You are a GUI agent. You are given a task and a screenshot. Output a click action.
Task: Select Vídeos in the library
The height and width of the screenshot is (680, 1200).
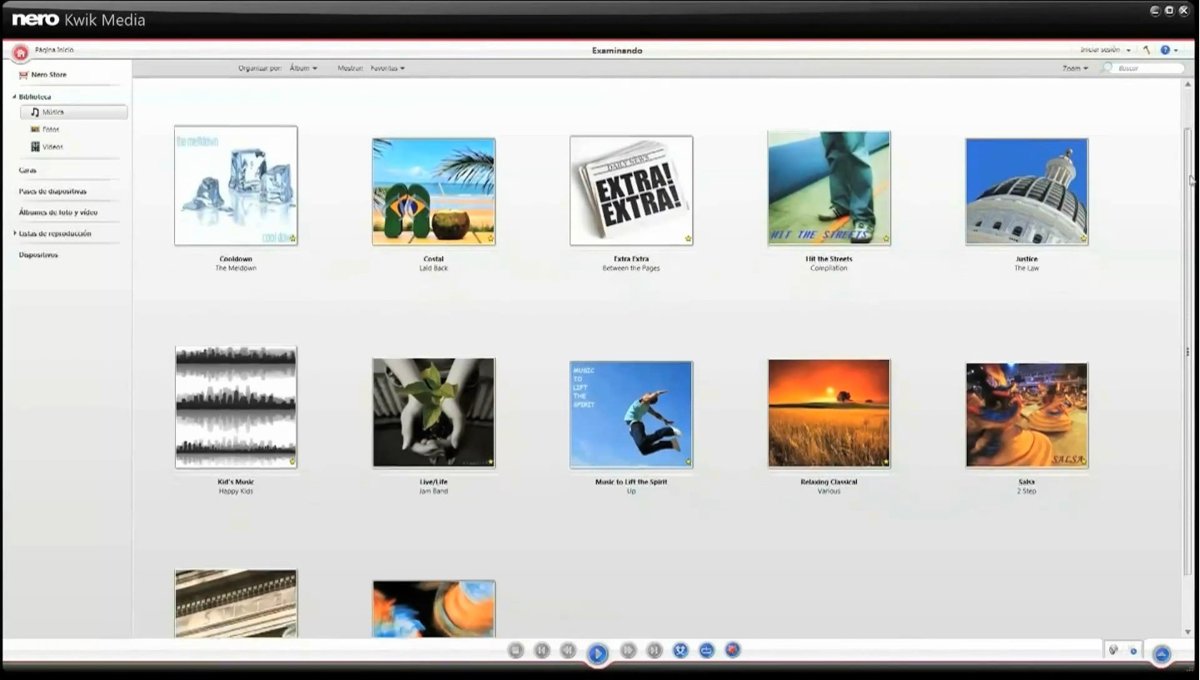pyautogui.click(x=52, y=146)
